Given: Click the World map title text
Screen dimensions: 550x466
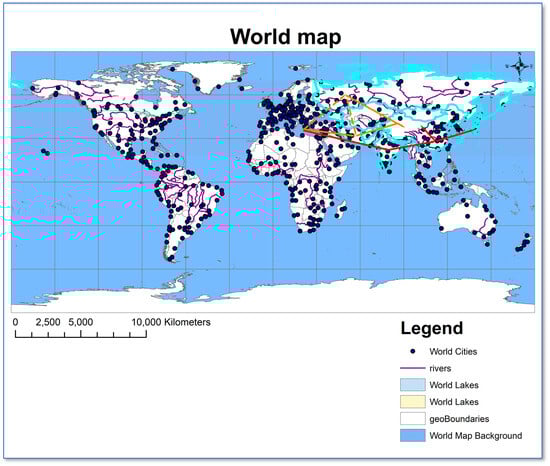Looking at the screenshot, I should coord(286,36).
